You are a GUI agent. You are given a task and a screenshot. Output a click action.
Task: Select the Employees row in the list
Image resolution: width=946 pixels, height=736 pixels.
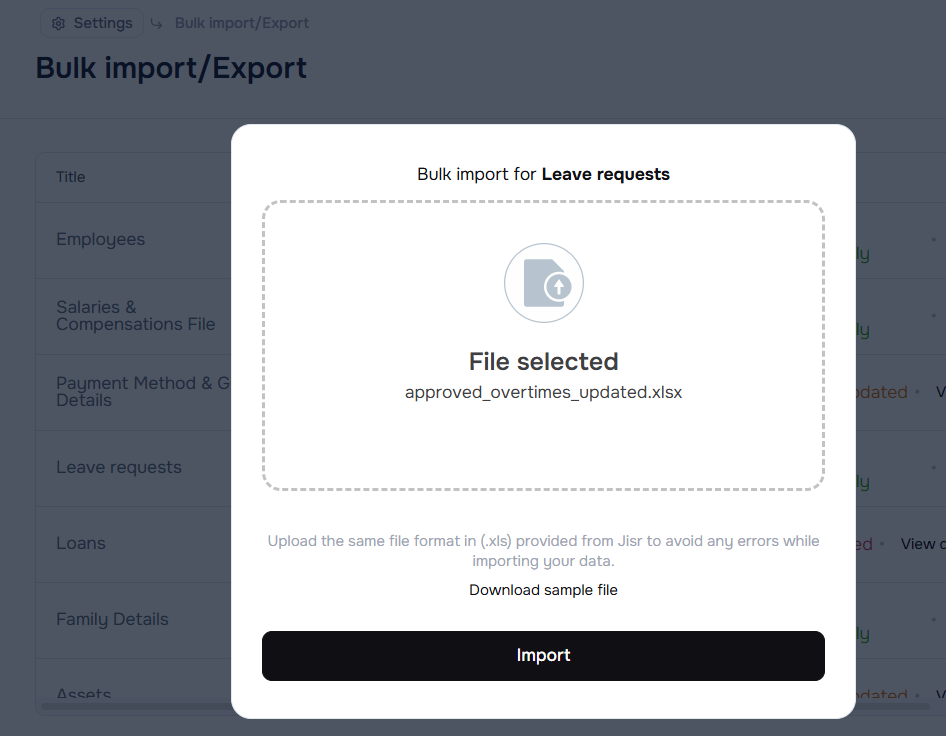(x=101, y=240)
